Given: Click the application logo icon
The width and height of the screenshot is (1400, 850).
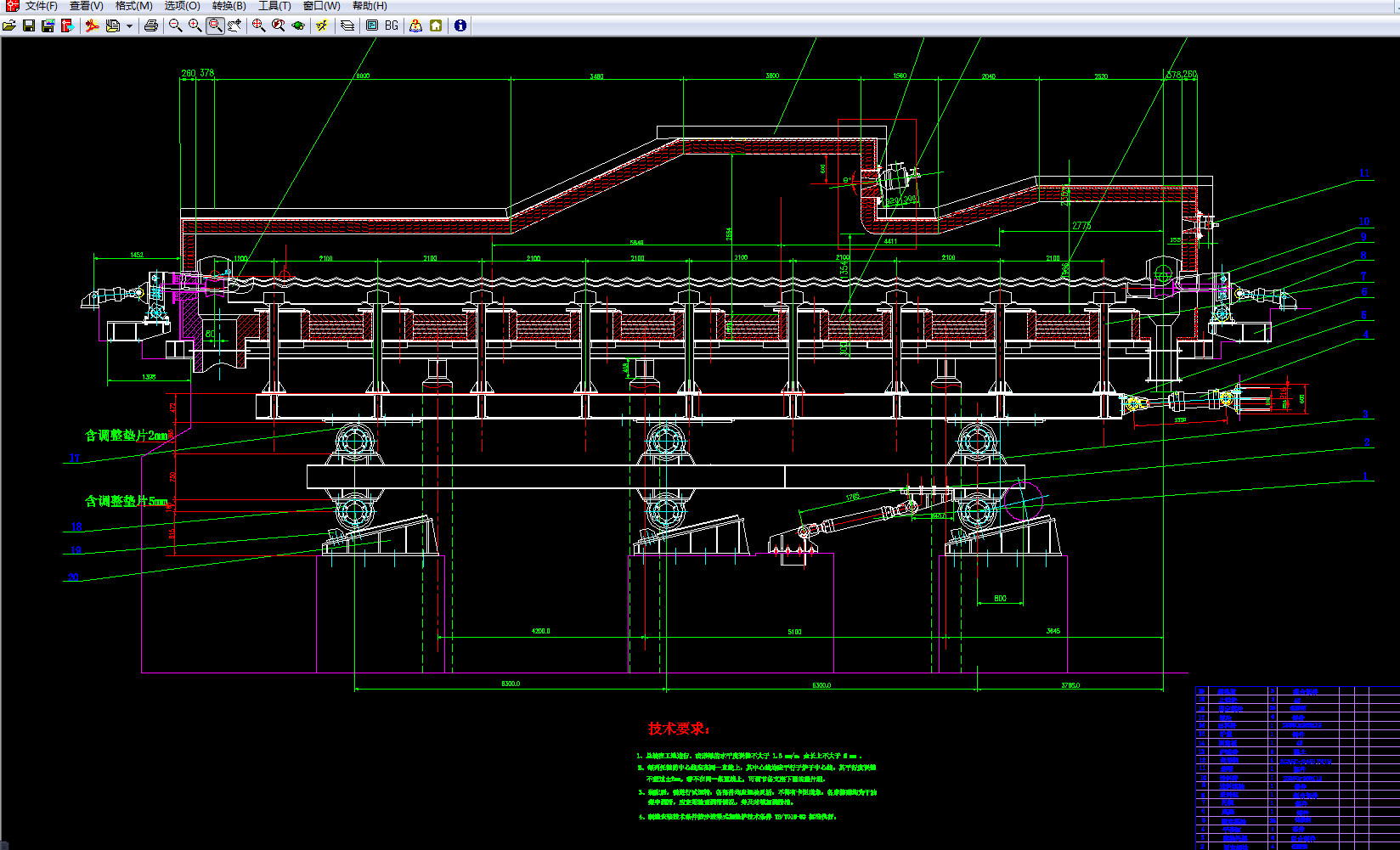Looking at the screenshot, I should tap(12, 6).
